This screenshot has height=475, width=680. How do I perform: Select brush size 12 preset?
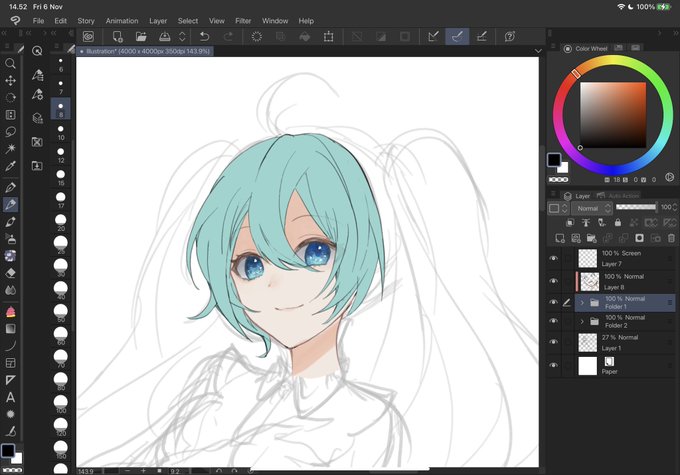[x=61, y=154]
